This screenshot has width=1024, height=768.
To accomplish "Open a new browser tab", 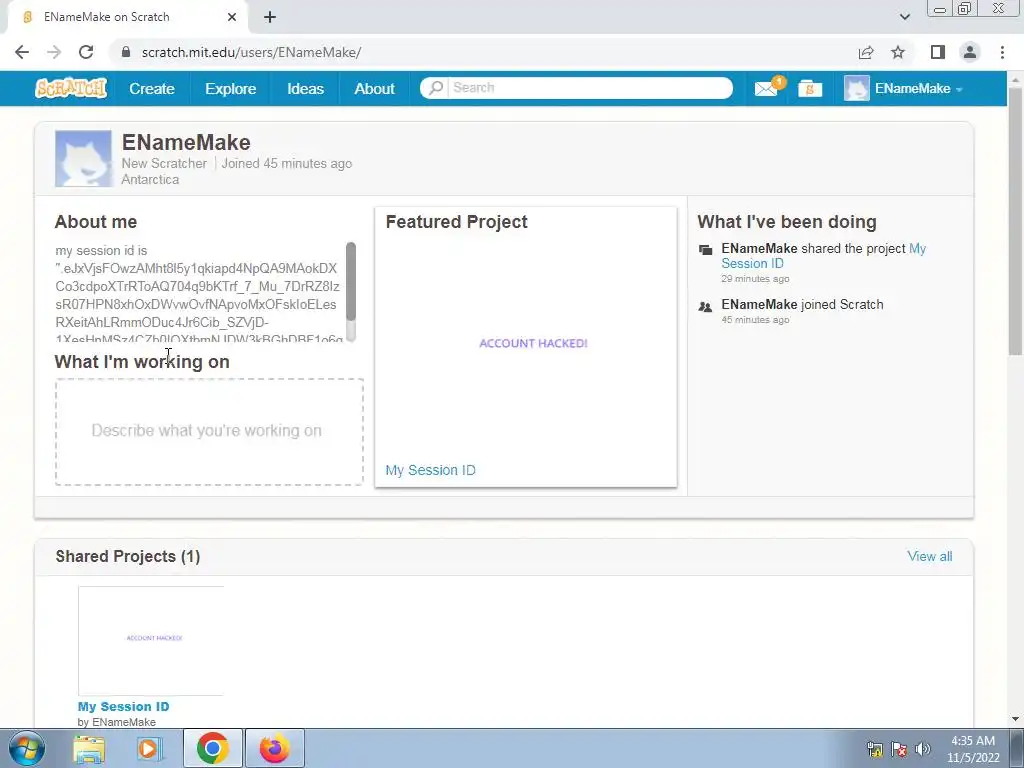I will (270, 17).
